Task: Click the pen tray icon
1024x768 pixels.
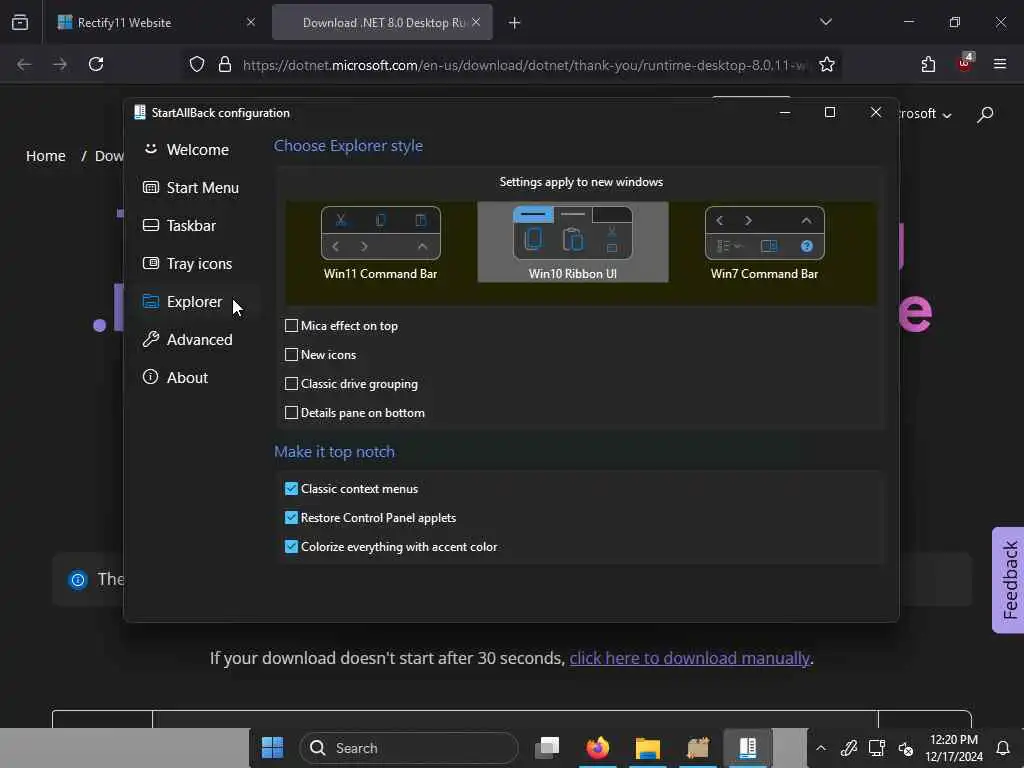Action: [x=848, y=748]
